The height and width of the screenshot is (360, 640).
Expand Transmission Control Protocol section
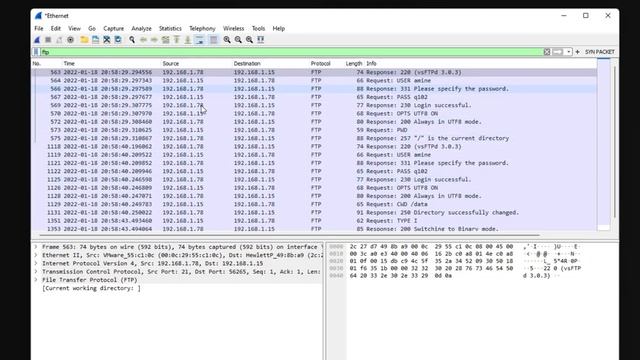coord(36,271)
